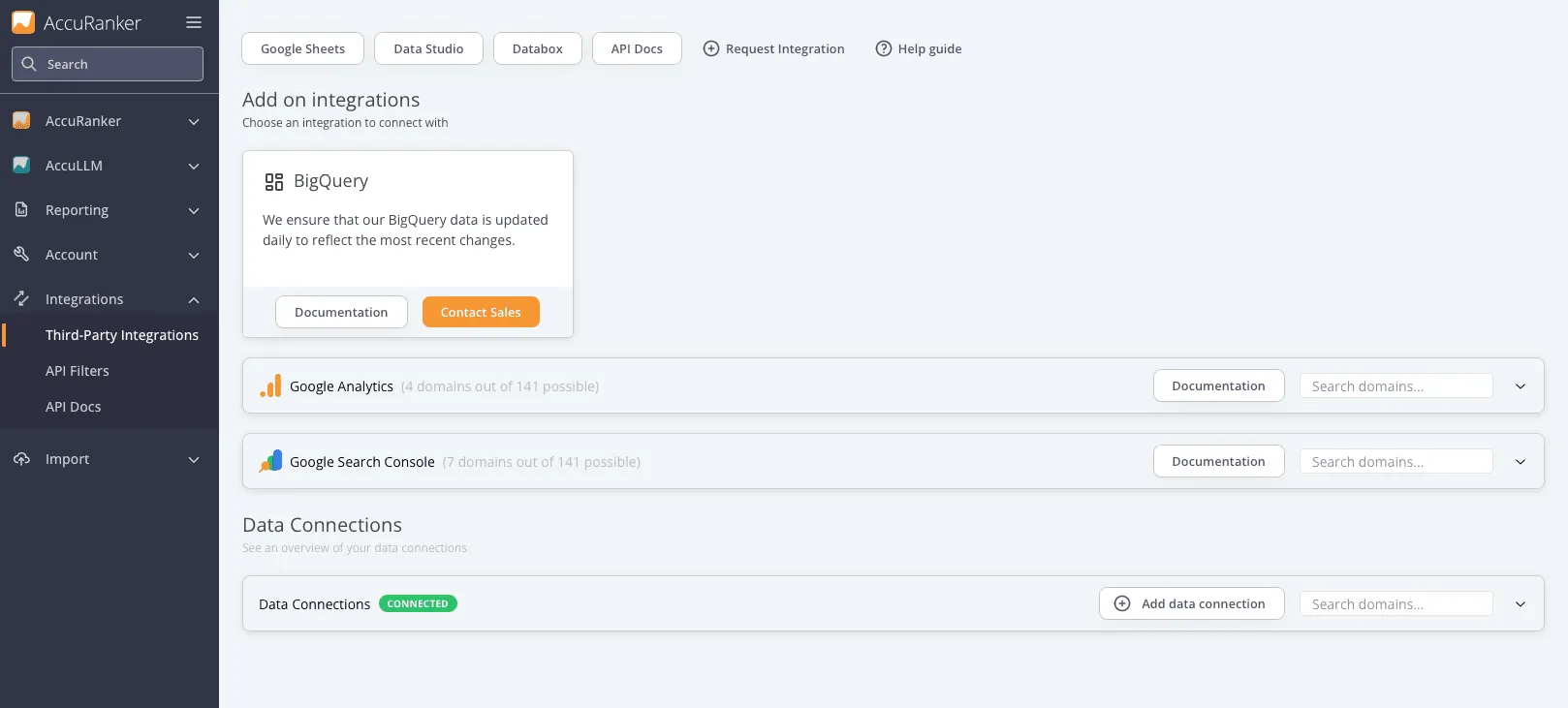Toggle the sidebar with the hamburger menu

click(193, 21)
